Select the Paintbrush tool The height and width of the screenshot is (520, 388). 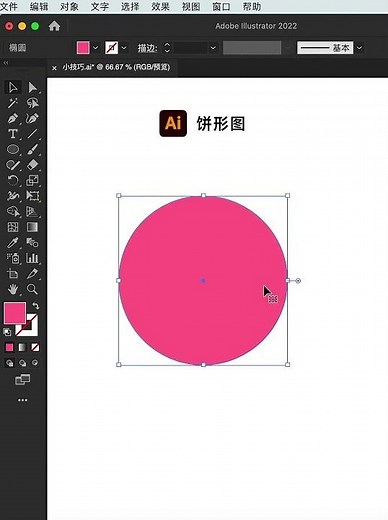click(x=32, y=149)
